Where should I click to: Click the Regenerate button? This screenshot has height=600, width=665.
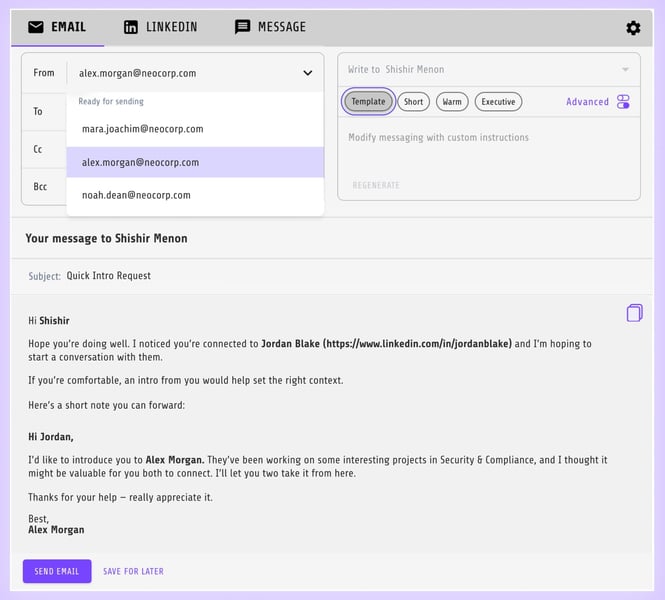coord(376,185)
